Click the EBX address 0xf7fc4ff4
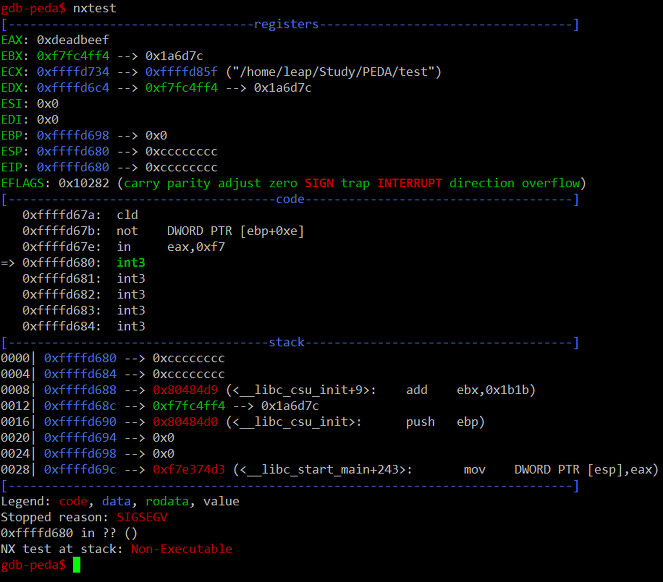663x582 pixels. click(73, 56)
